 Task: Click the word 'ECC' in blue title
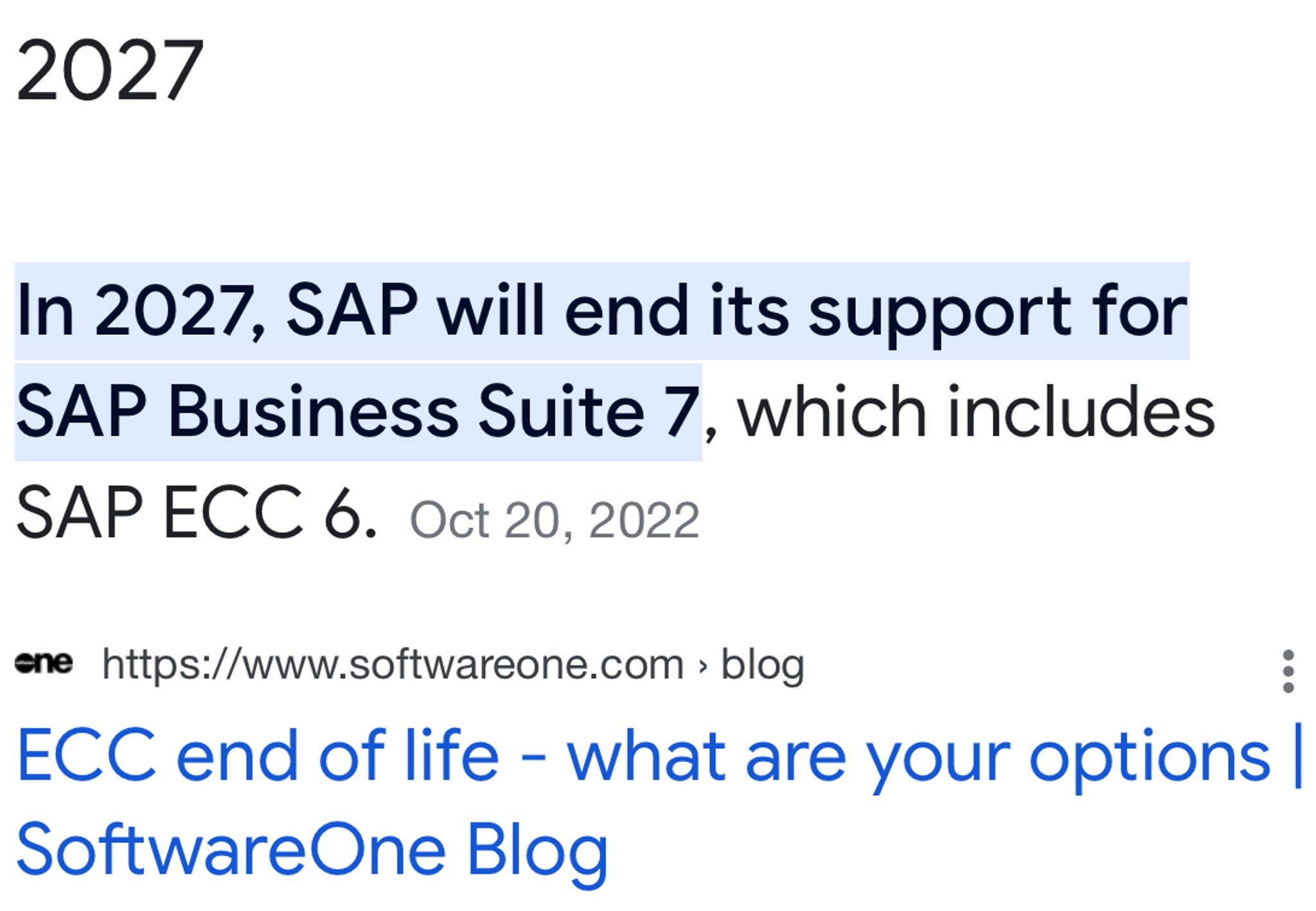tap(86, 755)
